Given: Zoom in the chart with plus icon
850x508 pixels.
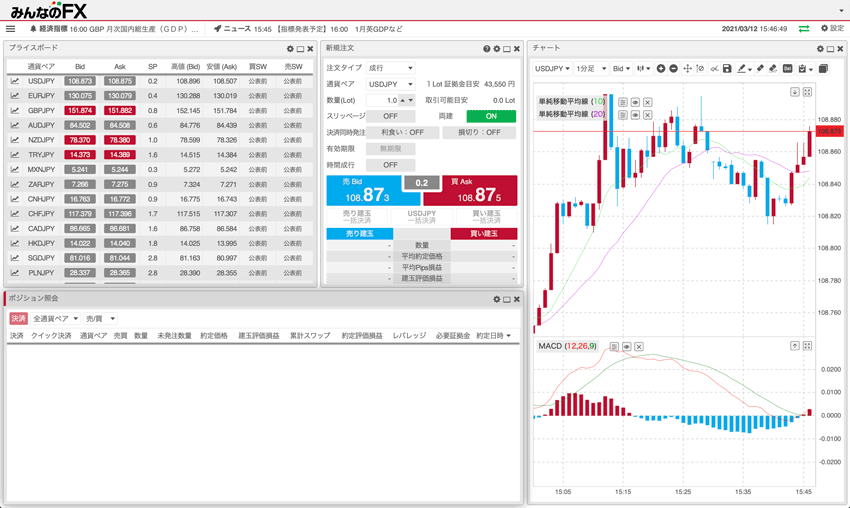Looking at the screenshot, I should click(x=661, y=69).
